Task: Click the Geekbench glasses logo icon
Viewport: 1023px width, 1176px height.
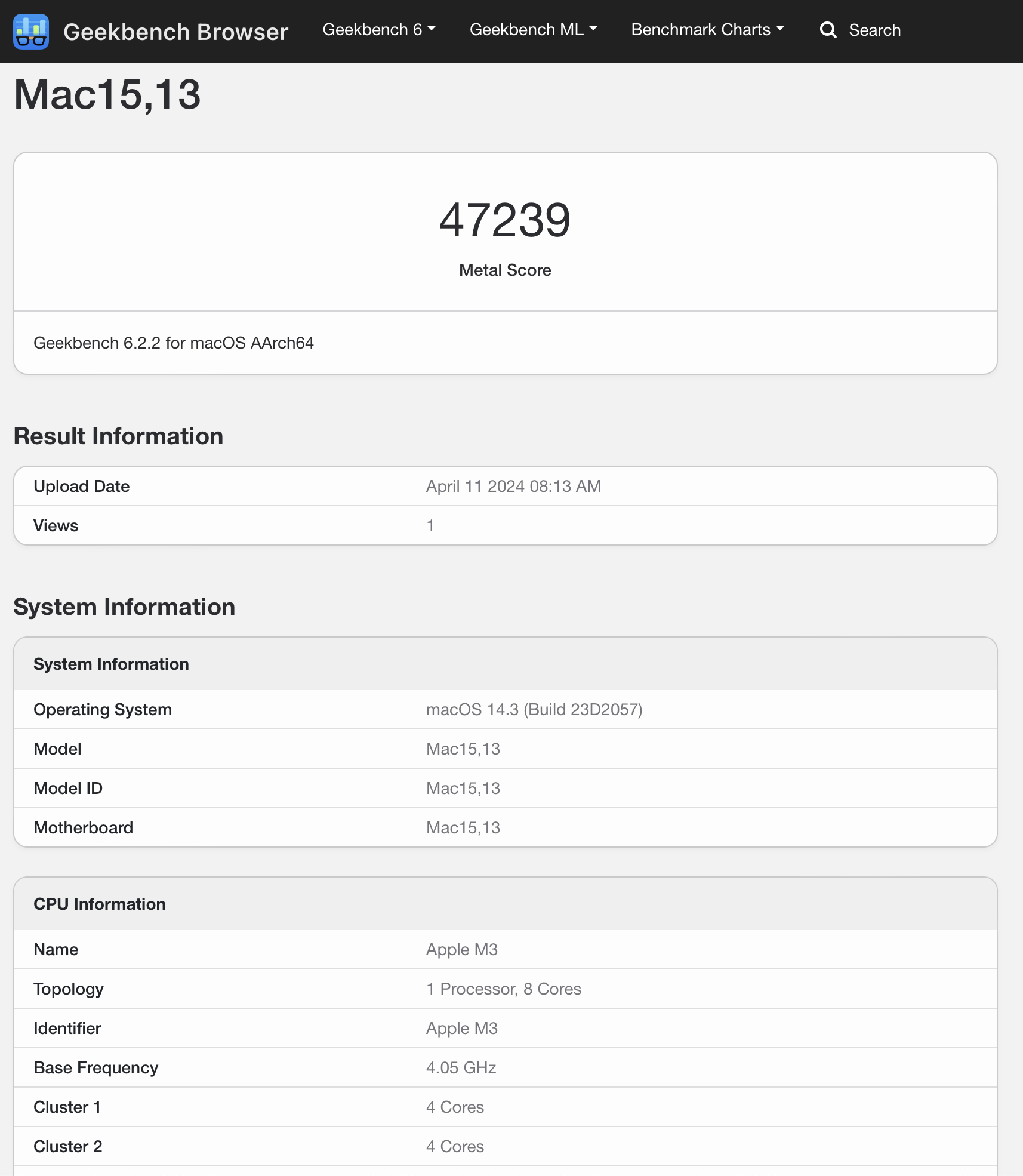Action: (x=31, y=31)
